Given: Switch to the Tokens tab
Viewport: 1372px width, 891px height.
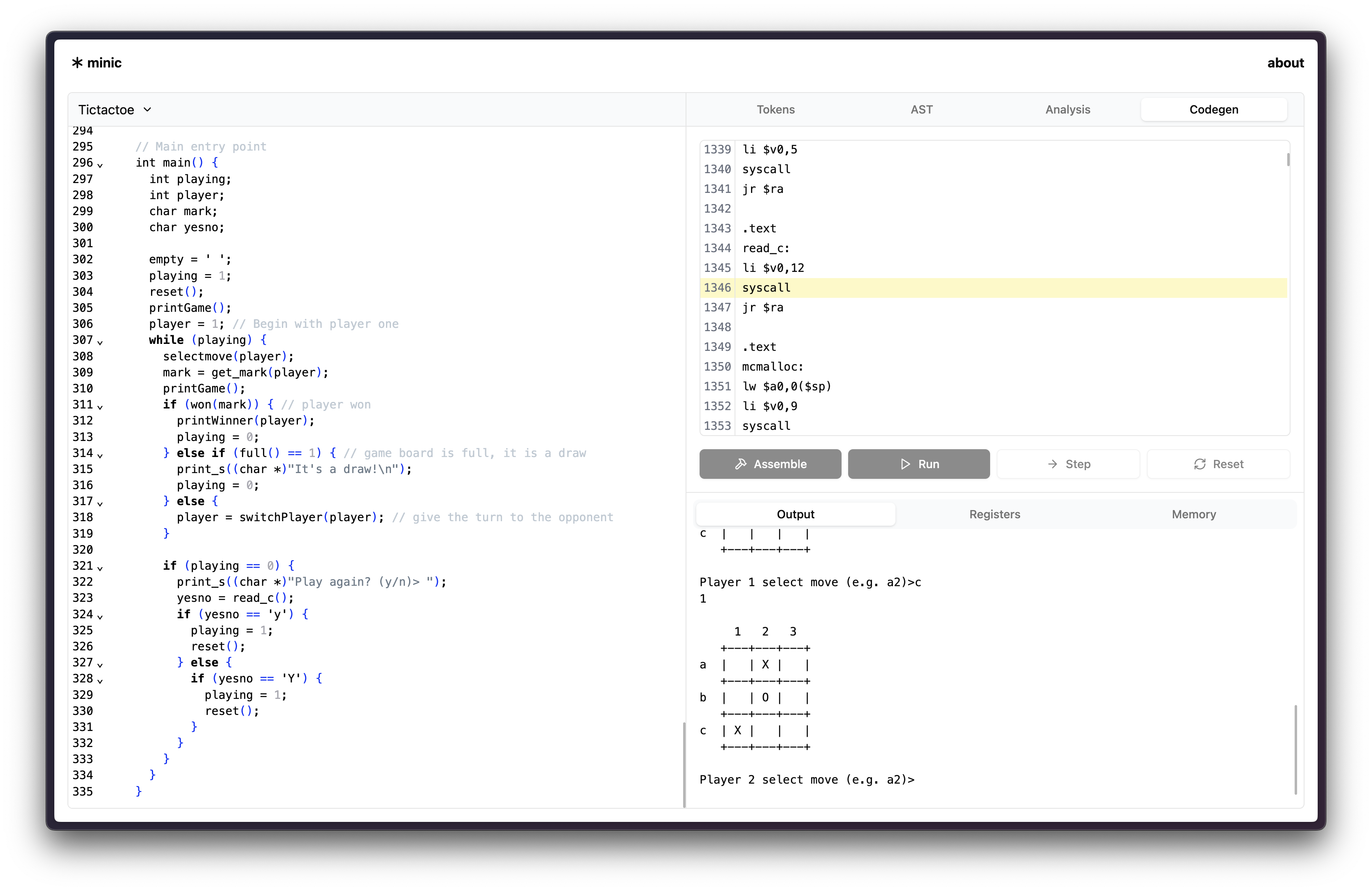Looking at the screenshot, I should 775,109.
